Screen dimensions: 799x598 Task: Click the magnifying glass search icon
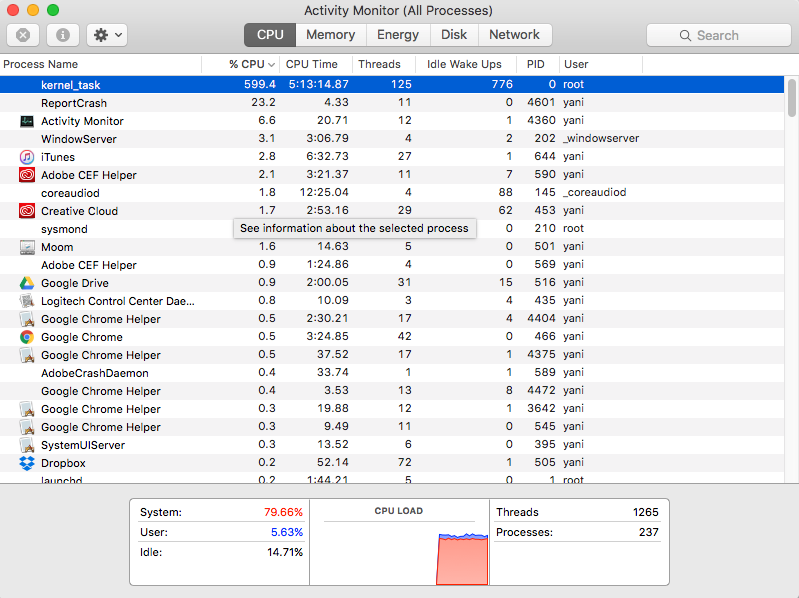tap(685, 36)
